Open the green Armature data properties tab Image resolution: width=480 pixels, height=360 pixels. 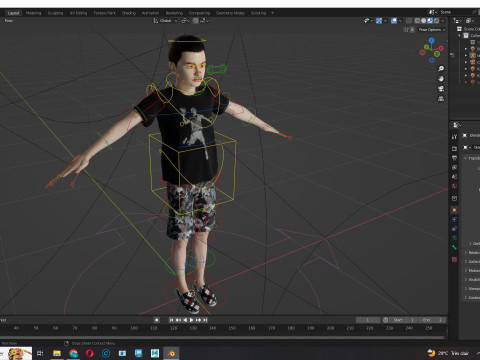pos(454,238)
